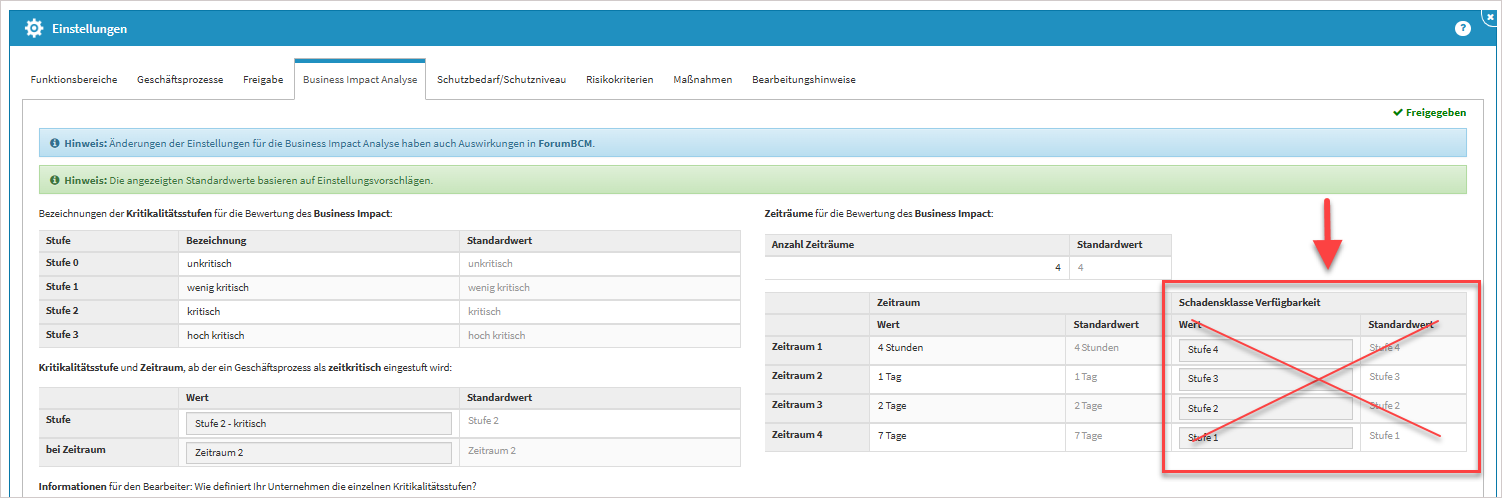Click the green Freigegeben checkmark icon

[x=1397, y=113]
